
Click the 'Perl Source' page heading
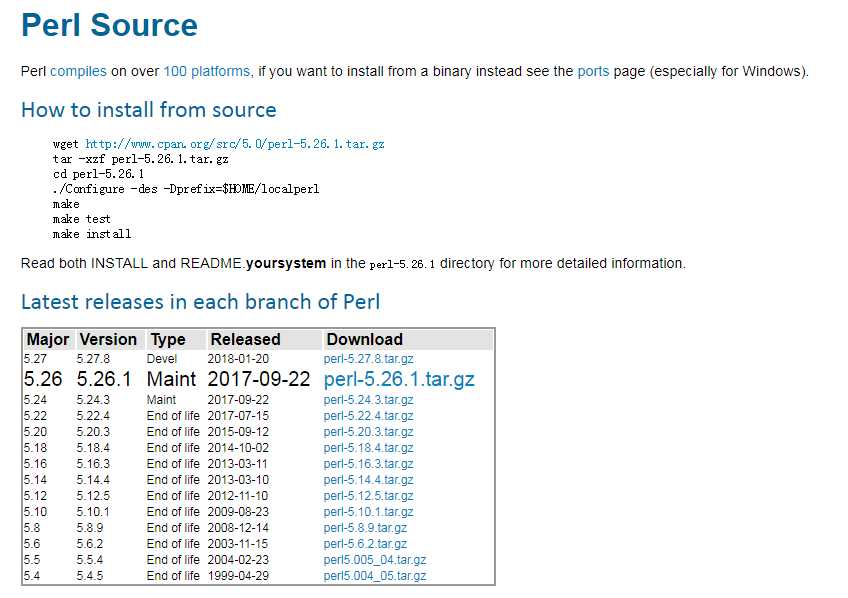click(x=110, y=25)
